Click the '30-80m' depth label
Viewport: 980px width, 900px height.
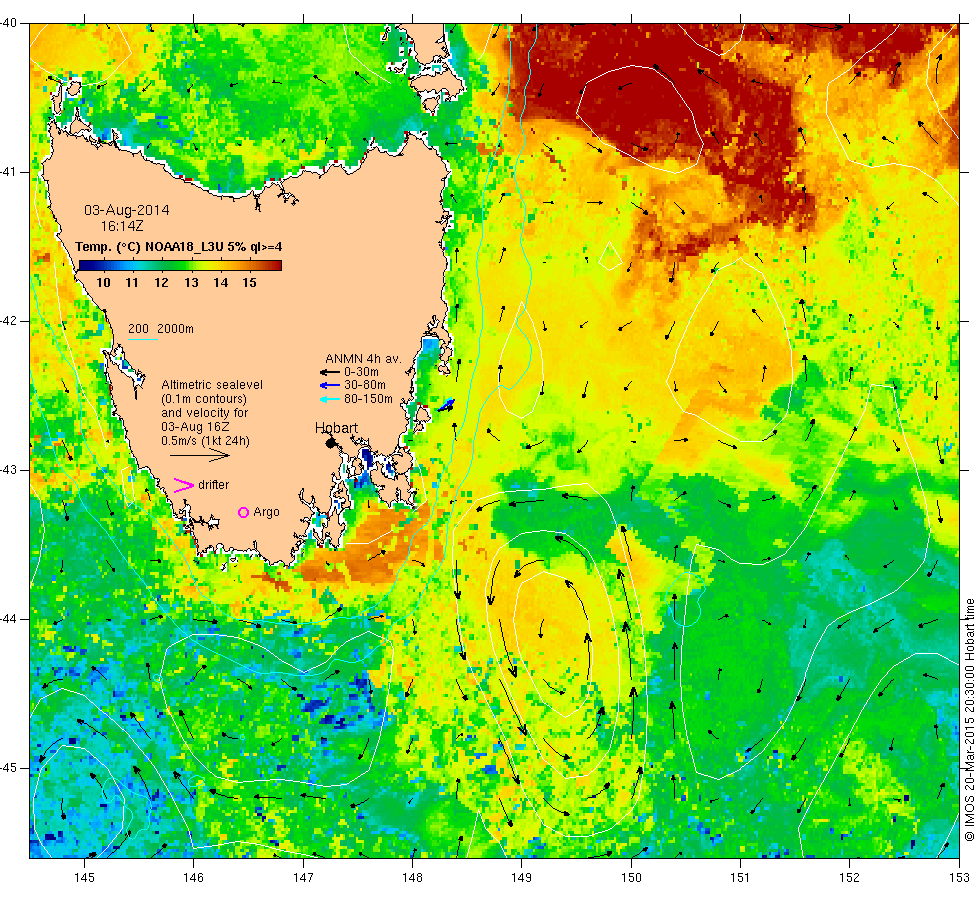[x=364, y=385]
